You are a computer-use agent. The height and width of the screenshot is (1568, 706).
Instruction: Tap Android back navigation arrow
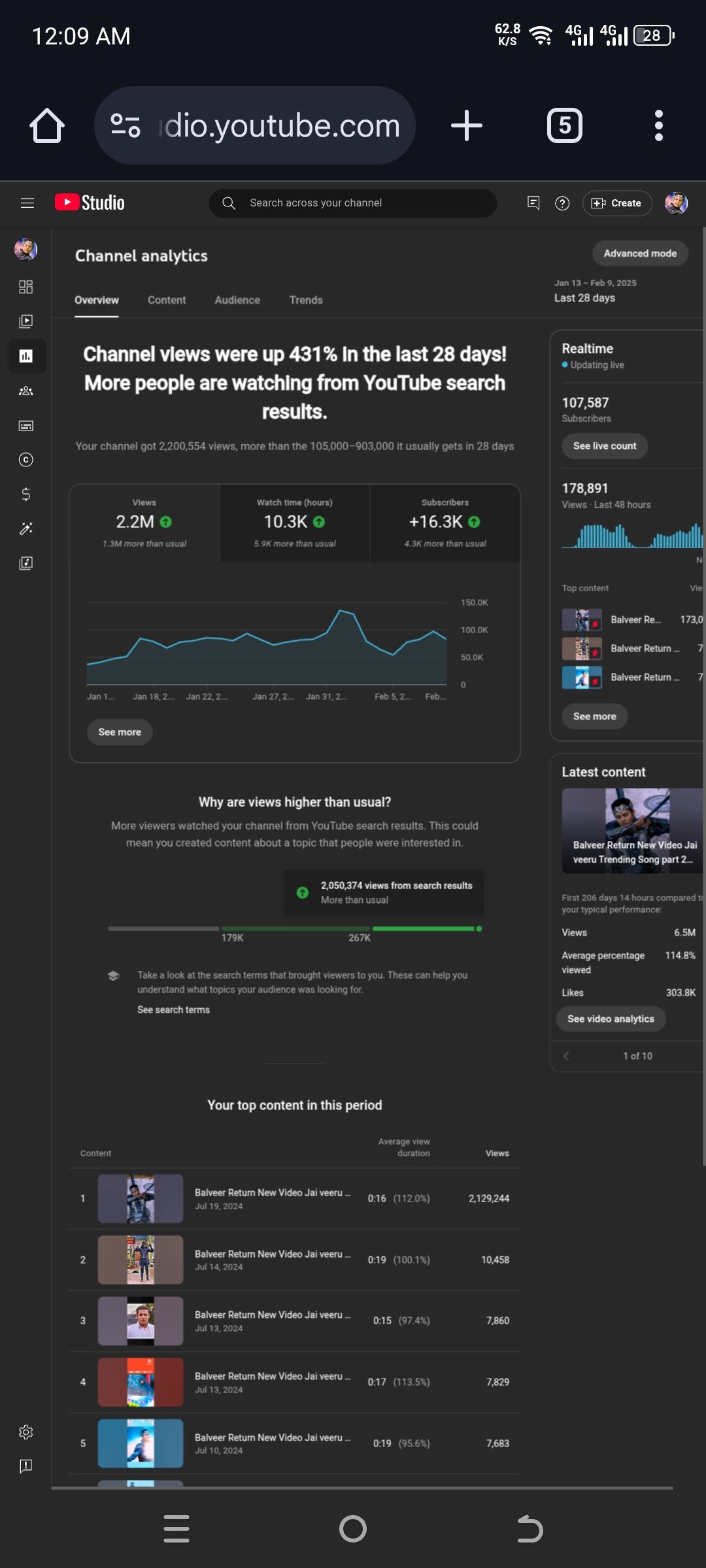[529, 1529]
